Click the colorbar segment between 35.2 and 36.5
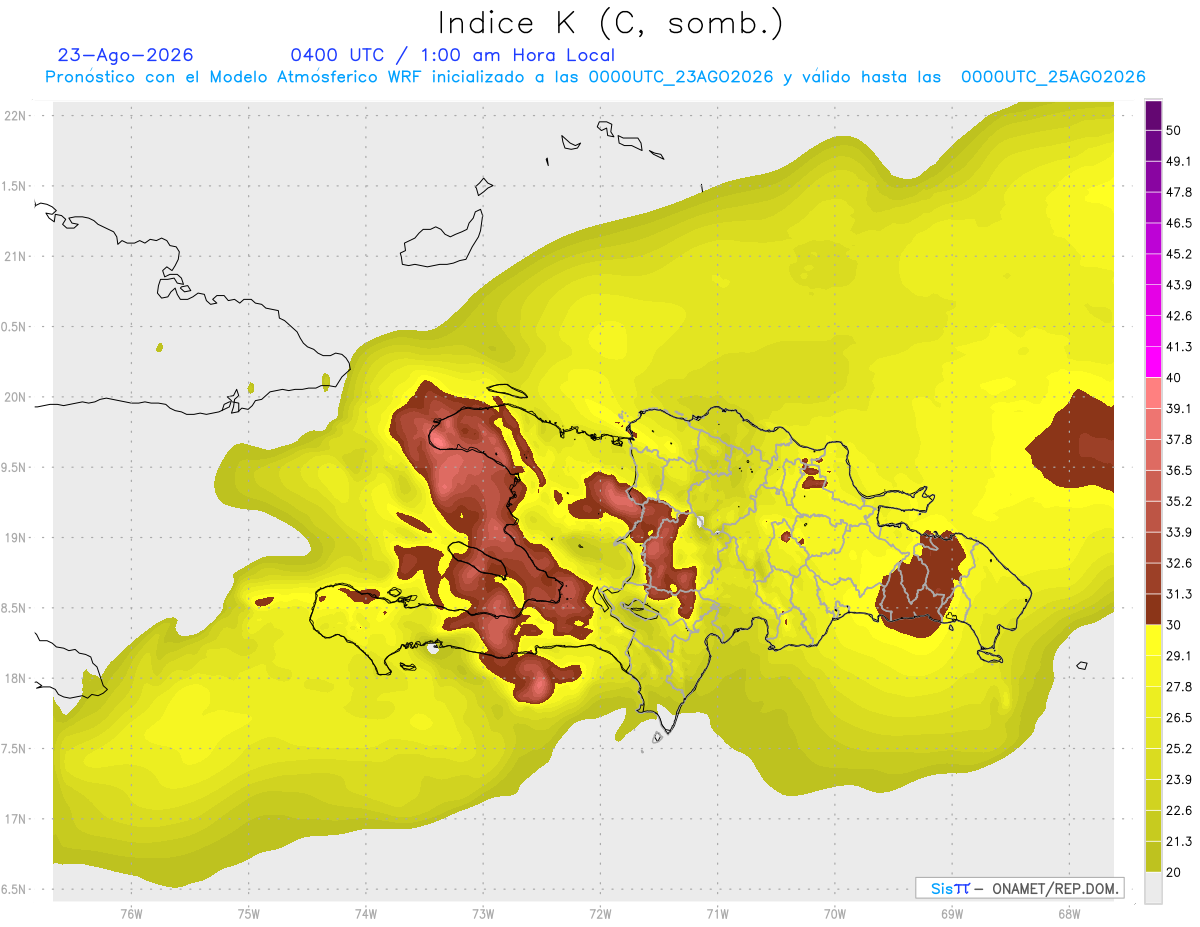 coord(1153,486)
